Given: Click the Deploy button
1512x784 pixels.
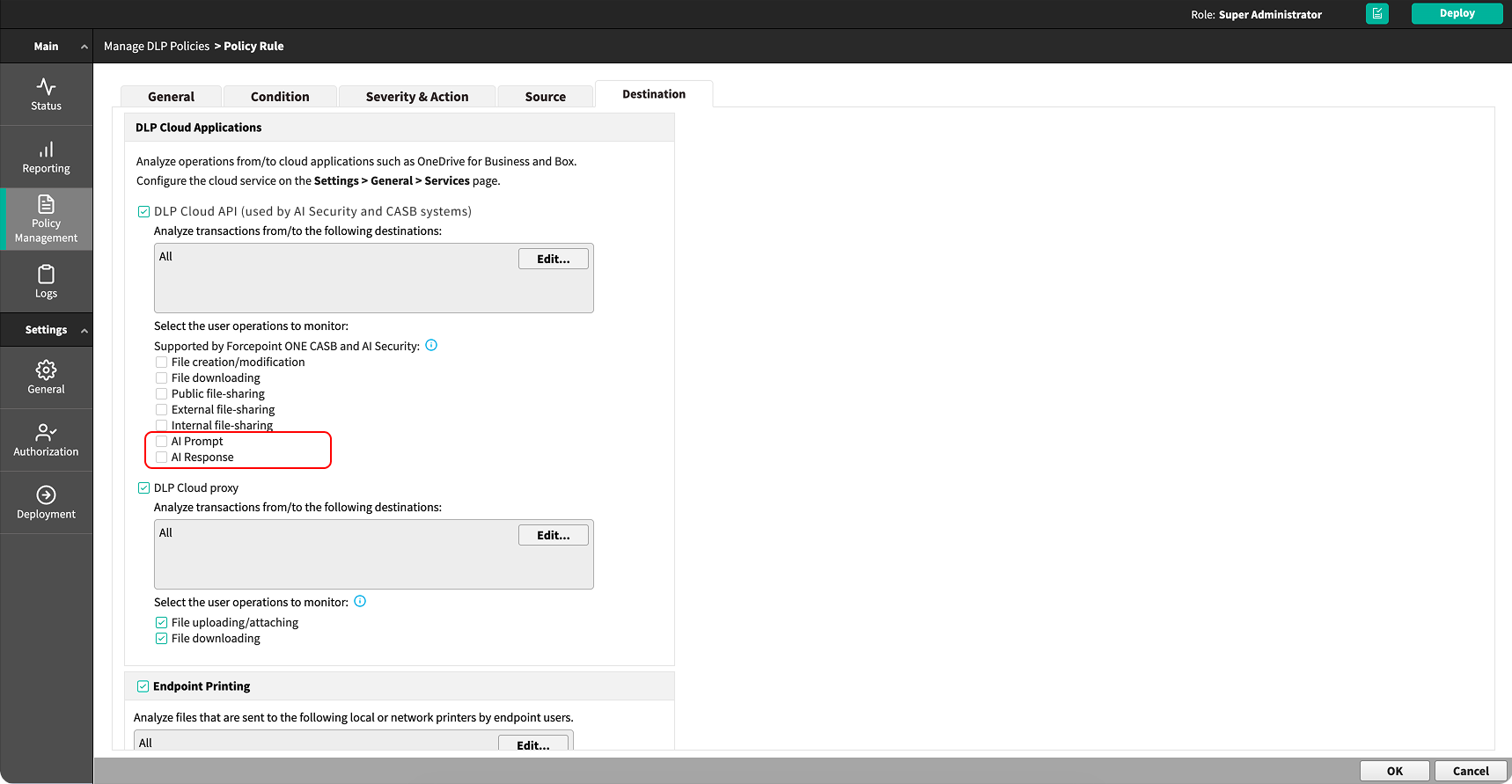Looking at the screenshot, I should (1457, 13).
